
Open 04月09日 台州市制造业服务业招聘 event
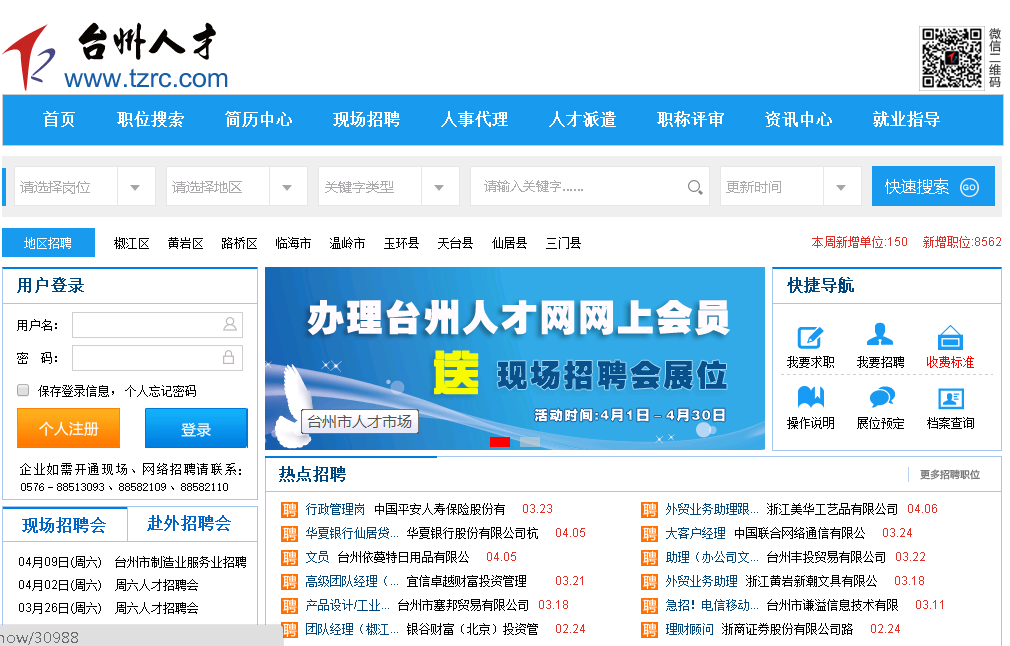(132, 562)
